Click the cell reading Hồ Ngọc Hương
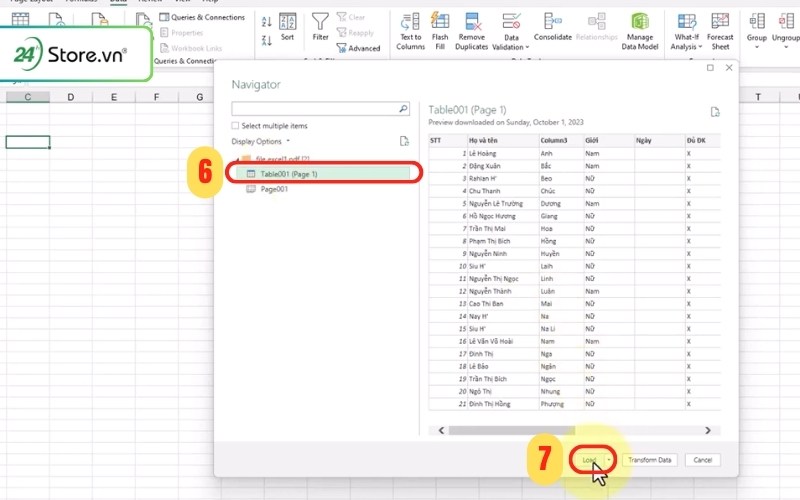Image resolution: width=800 pixels, height=500 pixels. point(503,216)
